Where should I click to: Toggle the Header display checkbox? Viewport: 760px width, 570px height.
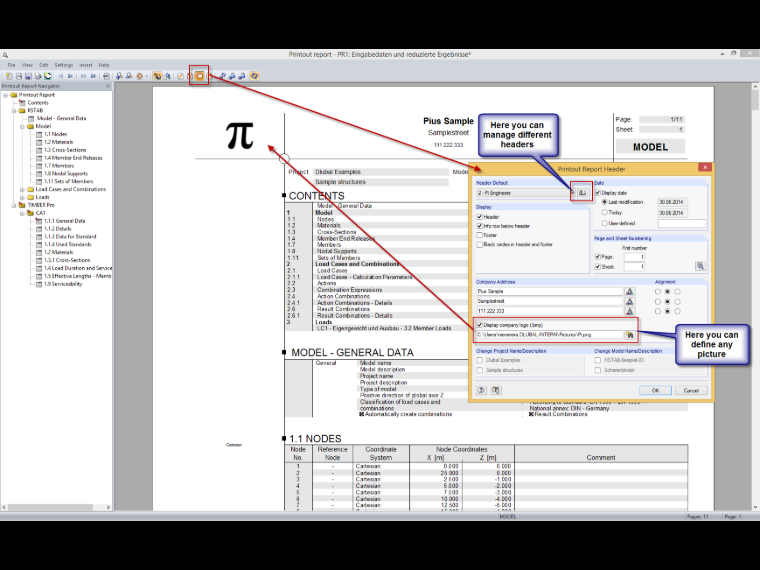click(x=479, y=217)
